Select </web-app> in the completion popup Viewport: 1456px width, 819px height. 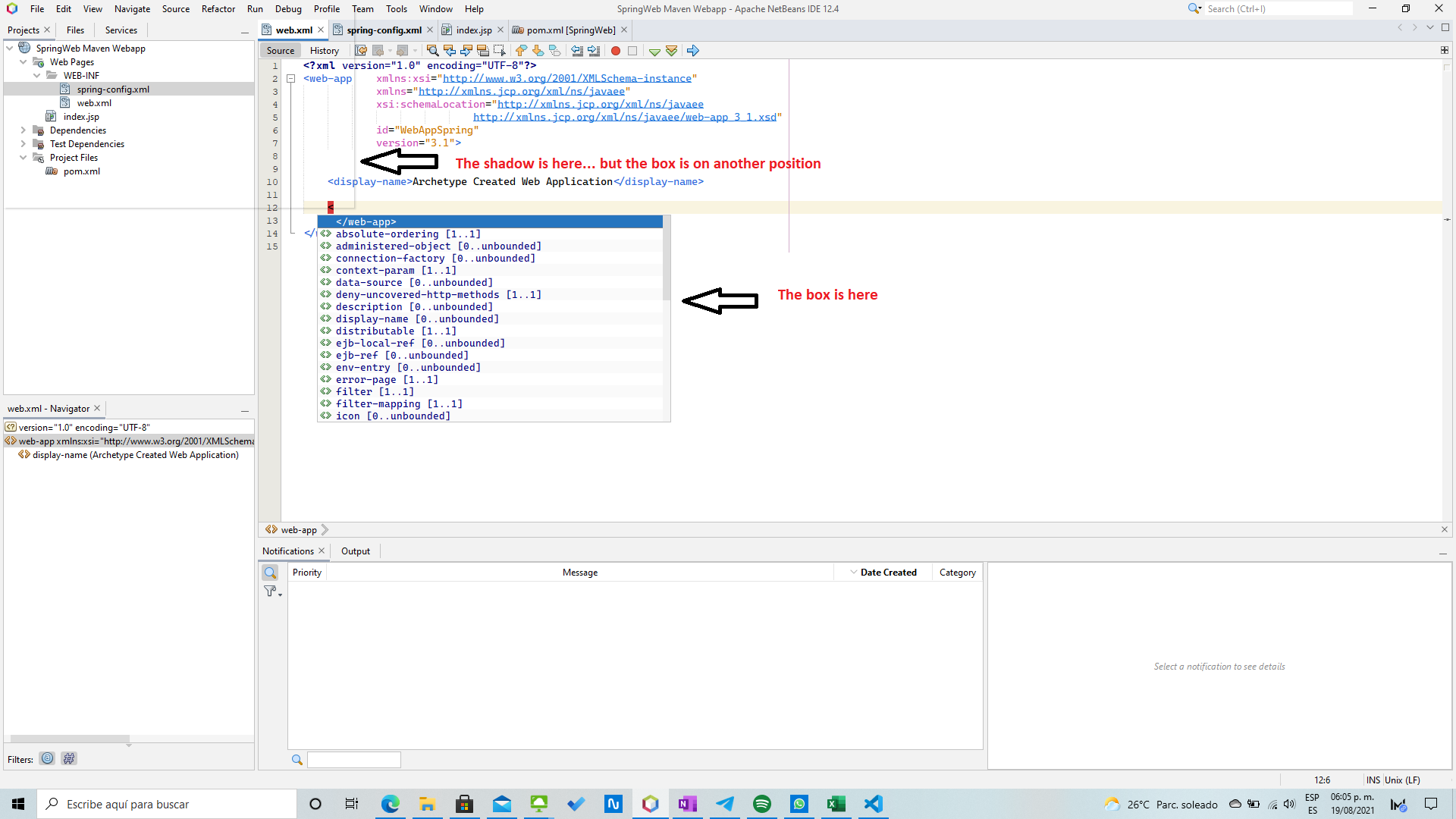click(x=366, y=221)
